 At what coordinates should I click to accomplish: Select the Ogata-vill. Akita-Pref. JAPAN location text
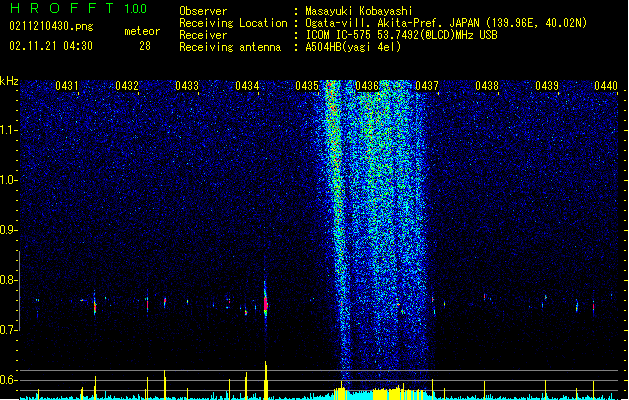[446, 23]
